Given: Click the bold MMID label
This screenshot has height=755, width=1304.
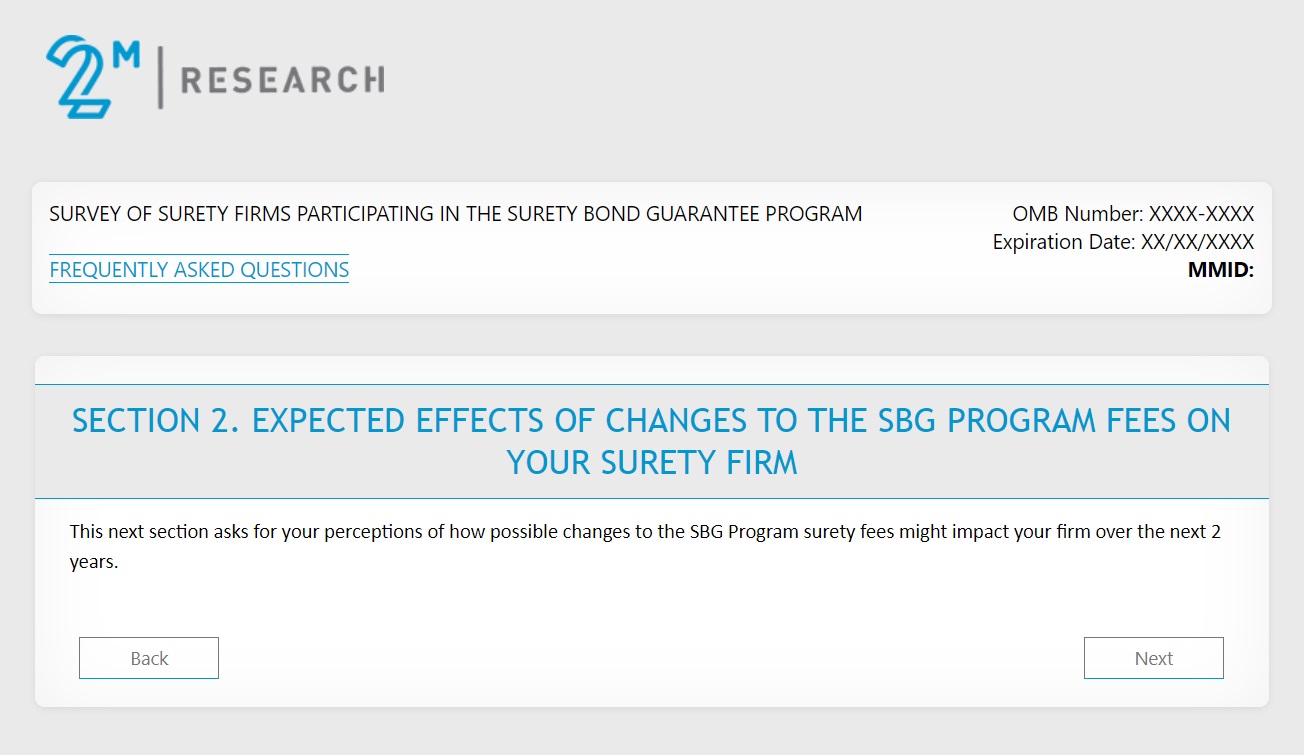Looking at the screenshot, I should point(1220,269).
